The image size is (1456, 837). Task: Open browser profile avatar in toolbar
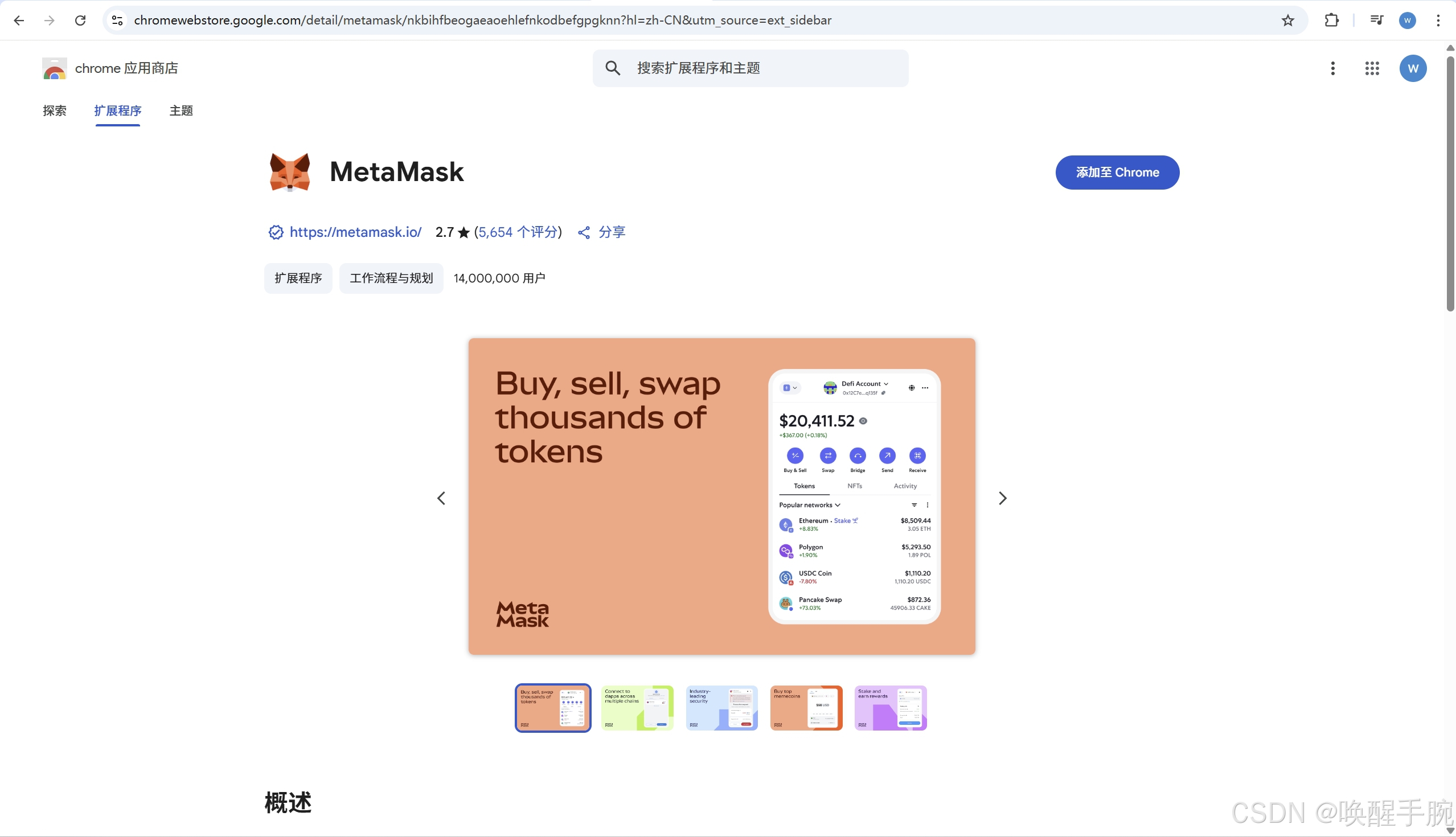coord(1407,20)
